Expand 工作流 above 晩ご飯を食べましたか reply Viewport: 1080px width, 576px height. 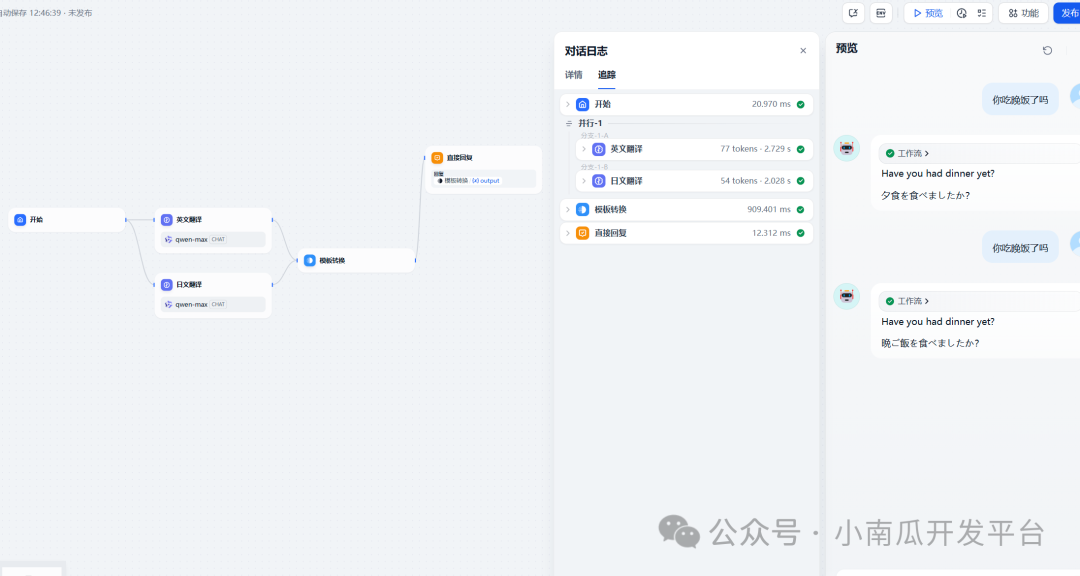[907, 301]
